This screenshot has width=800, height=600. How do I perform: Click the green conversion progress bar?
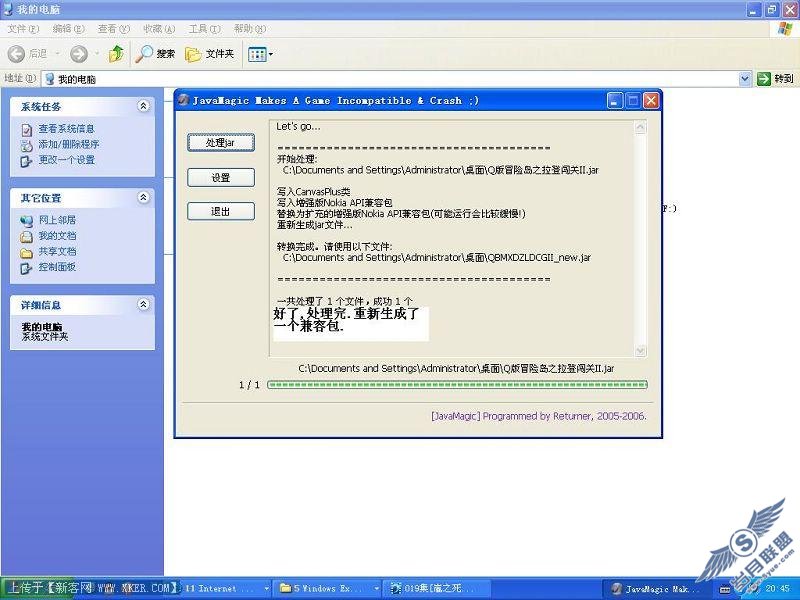(x=457, y=385)
